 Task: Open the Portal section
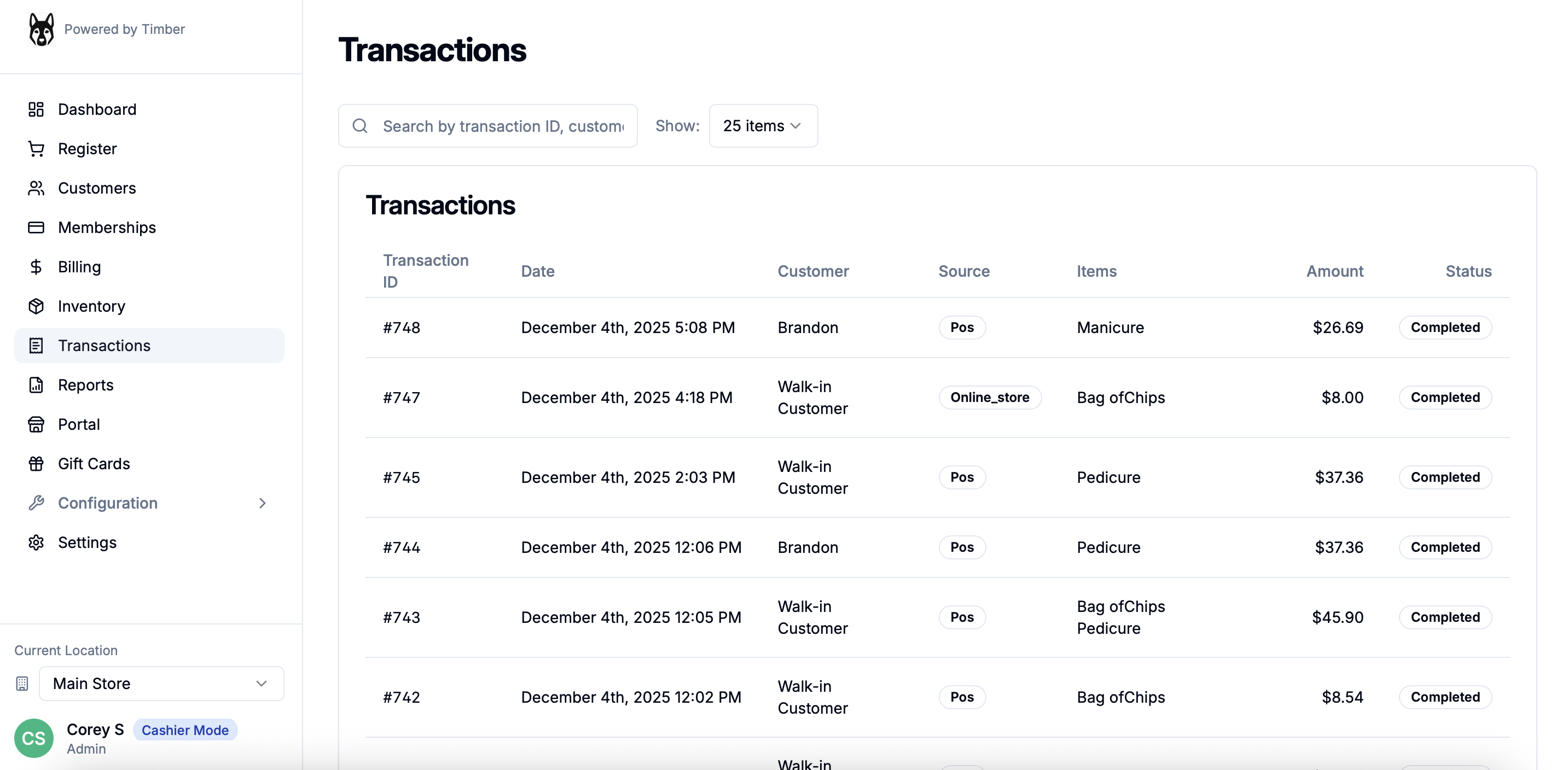click(79, 424)
